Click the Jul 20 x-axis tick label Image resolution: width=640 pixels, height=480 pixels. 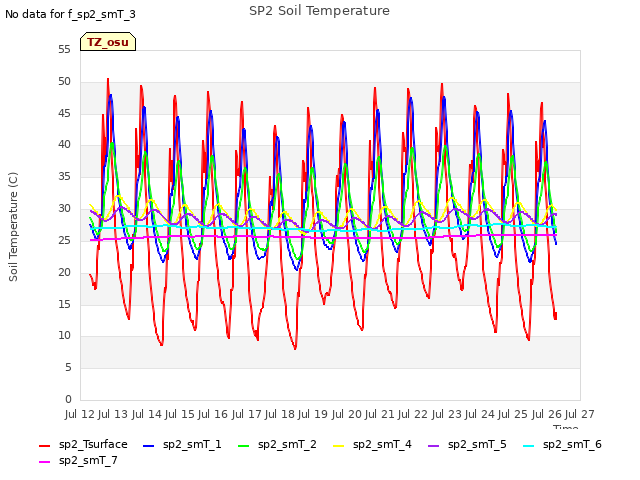coord(346,414)
